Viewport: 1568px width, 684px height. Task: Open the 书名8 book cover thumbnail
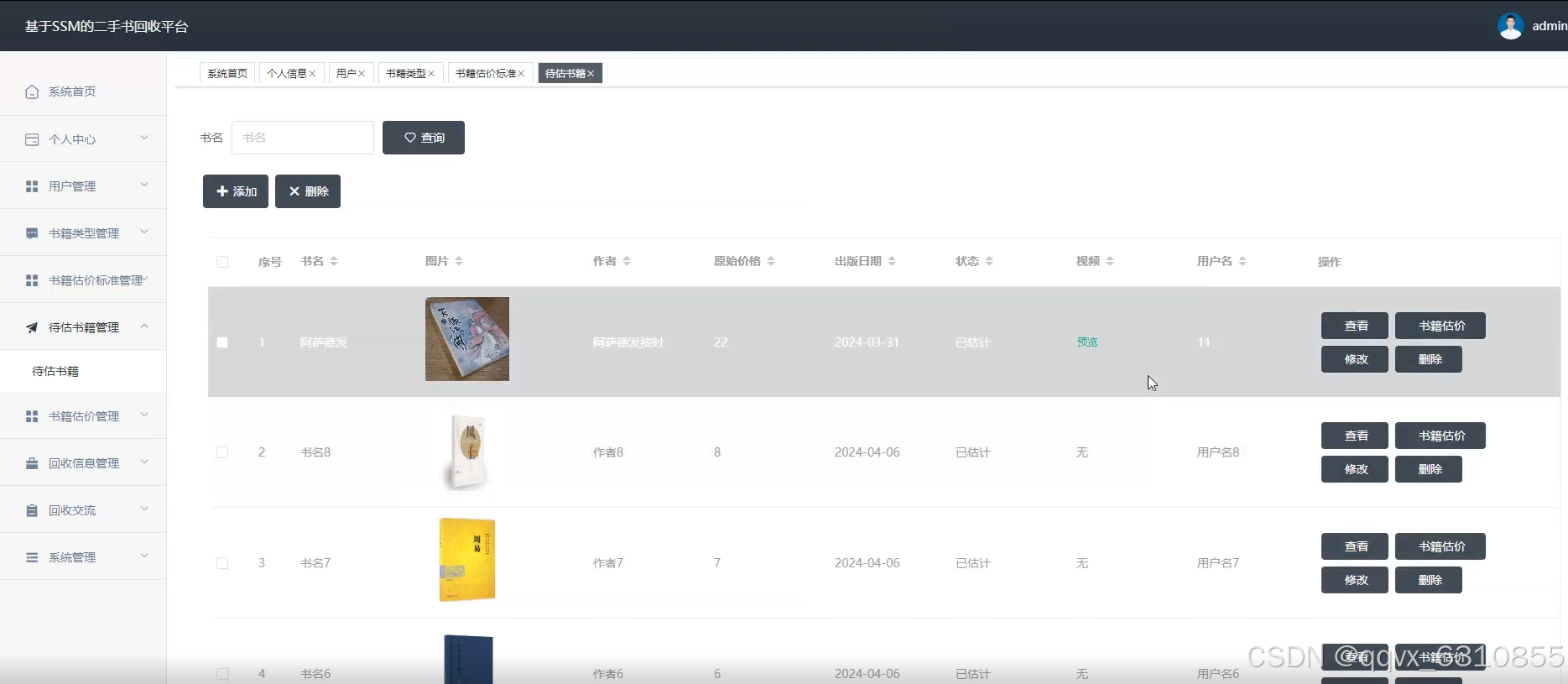466,452
